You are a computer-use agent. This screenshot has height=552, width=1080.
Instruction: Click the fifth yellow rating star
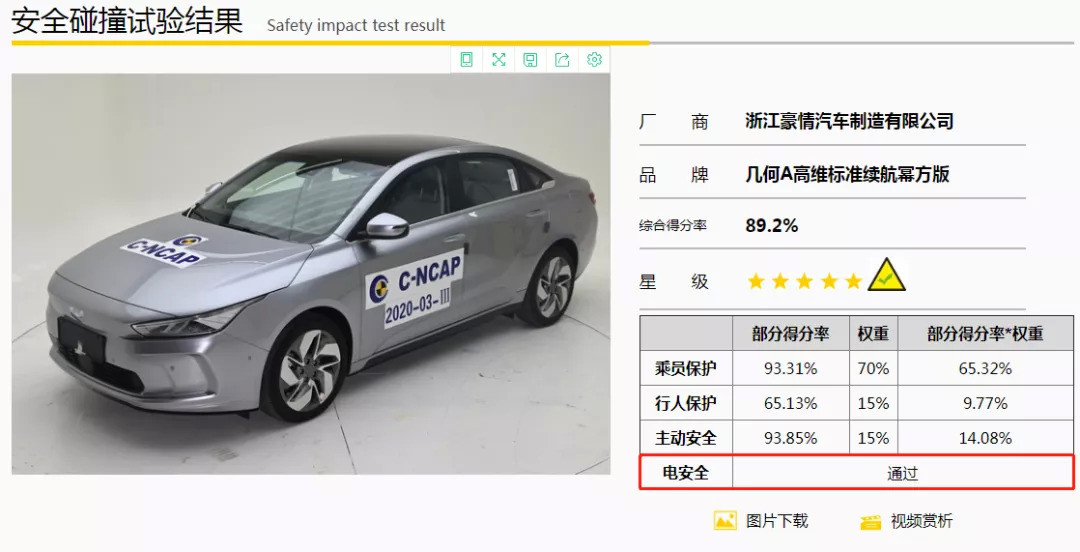click(x=853, y=281)
